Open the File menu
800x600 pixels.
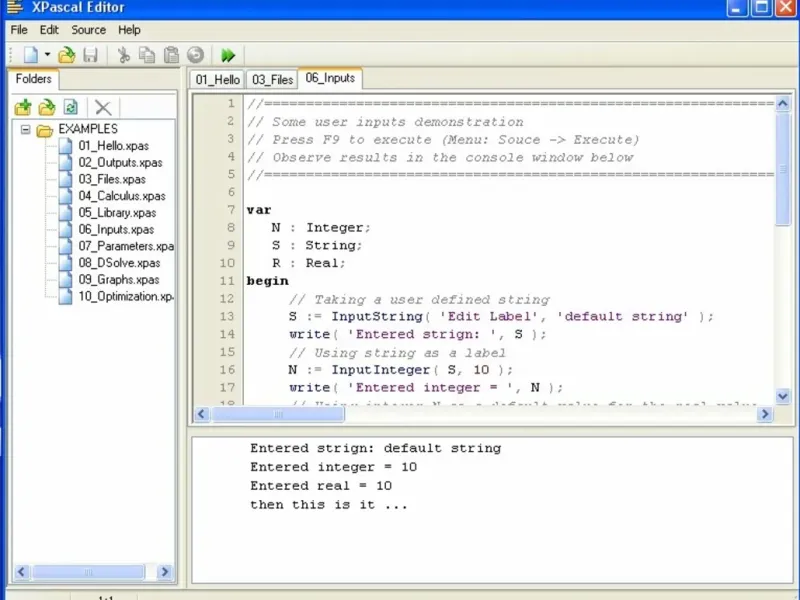(19, 30)
